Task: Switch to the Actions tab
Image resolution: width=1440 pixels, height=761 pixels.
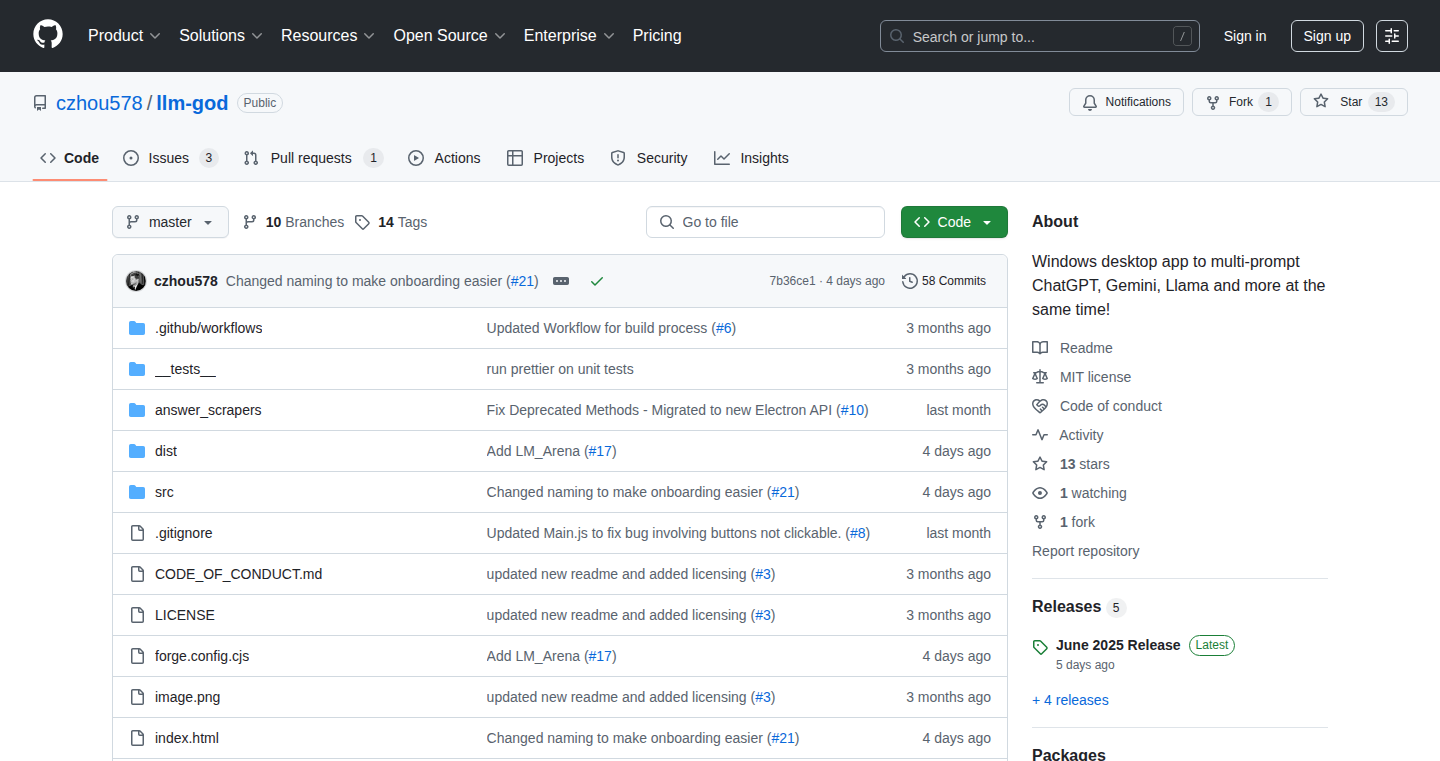Action: coord(444,158)
